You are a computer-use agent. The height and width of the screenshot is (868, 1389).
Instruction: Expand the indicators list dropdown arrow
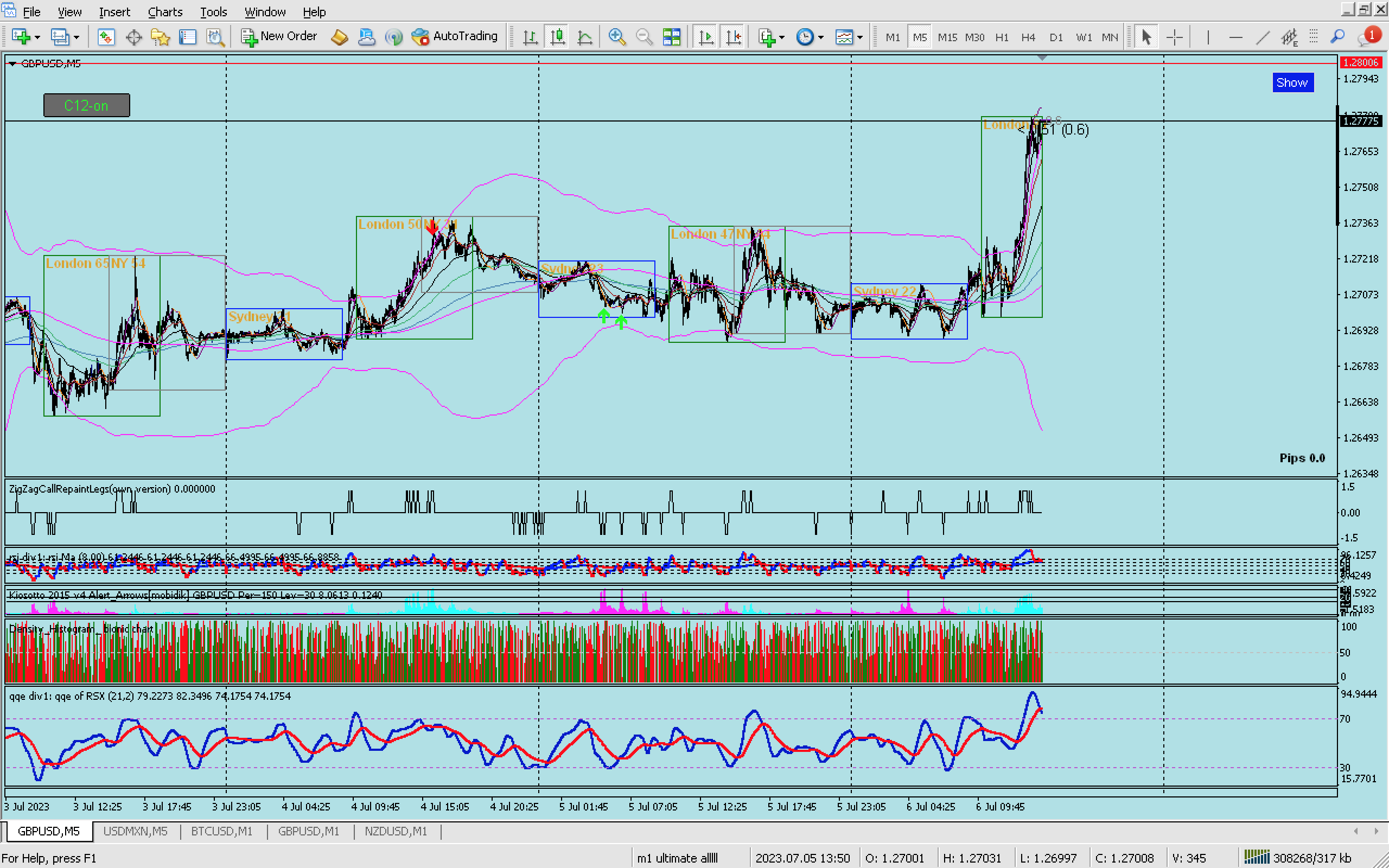click(x=782, y=37)
